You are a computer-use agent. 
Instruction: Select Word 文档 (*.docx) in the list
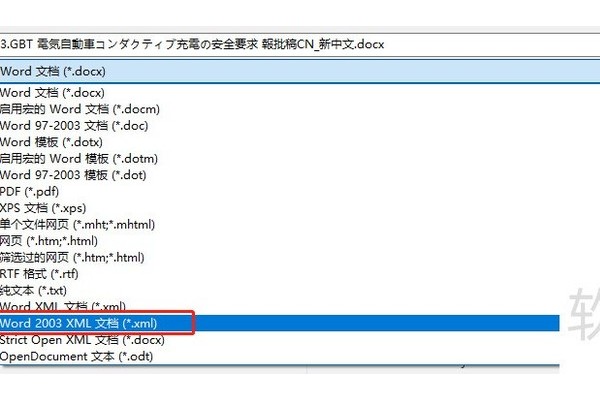[280, 93]
